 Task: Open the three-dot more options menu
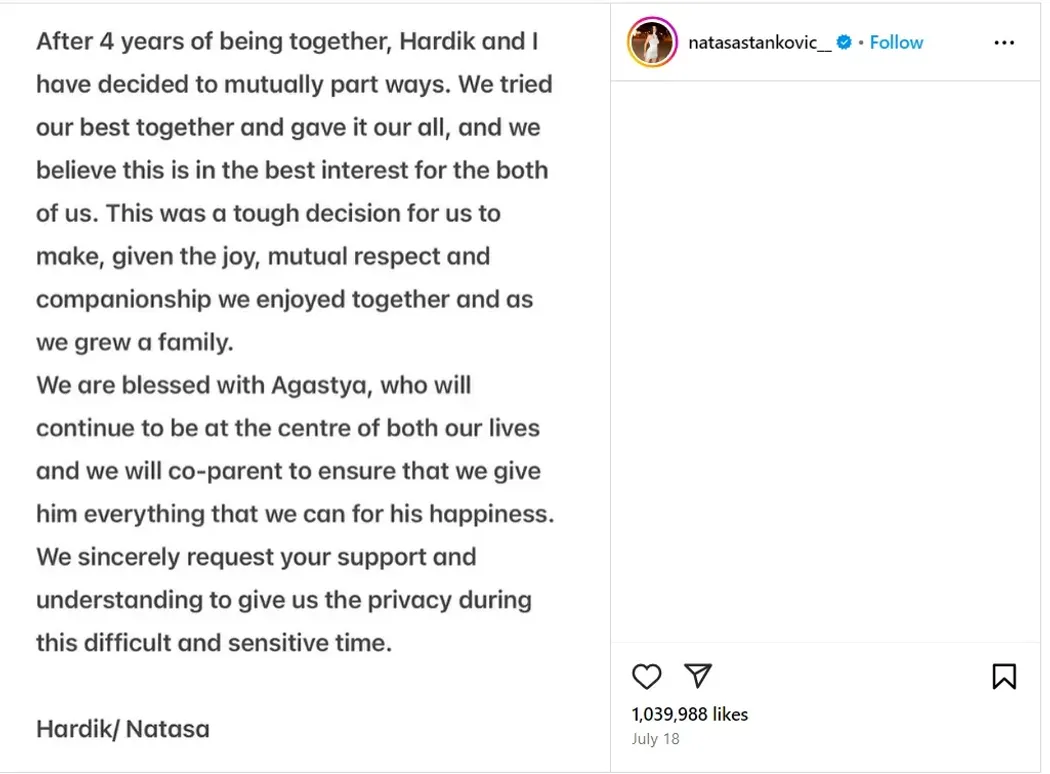coord(1004,43)
